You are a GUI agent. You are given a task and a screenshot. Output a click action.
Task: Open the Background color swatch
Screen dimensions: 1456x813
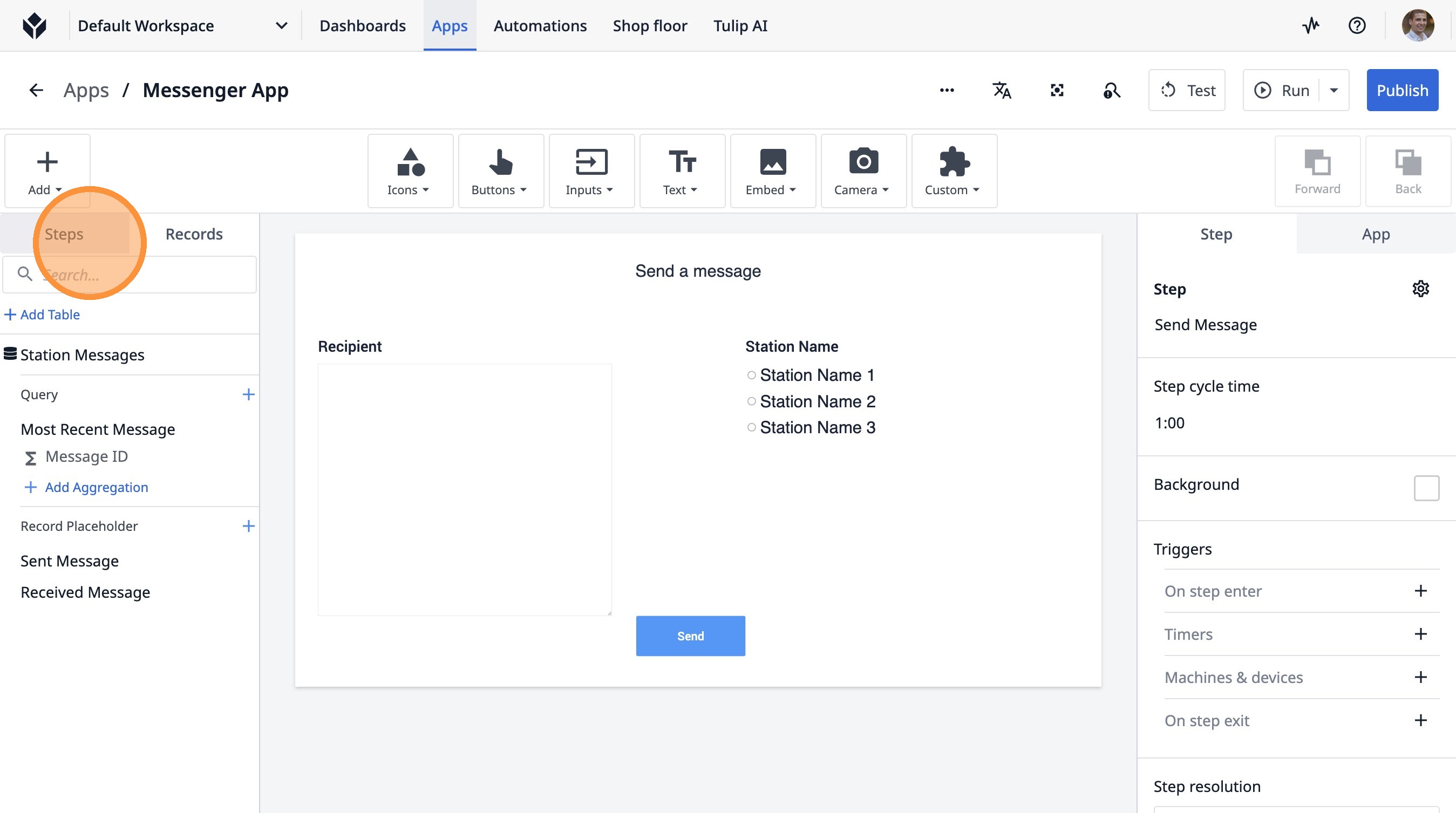pyautogui.click(x=1426, y=488)
